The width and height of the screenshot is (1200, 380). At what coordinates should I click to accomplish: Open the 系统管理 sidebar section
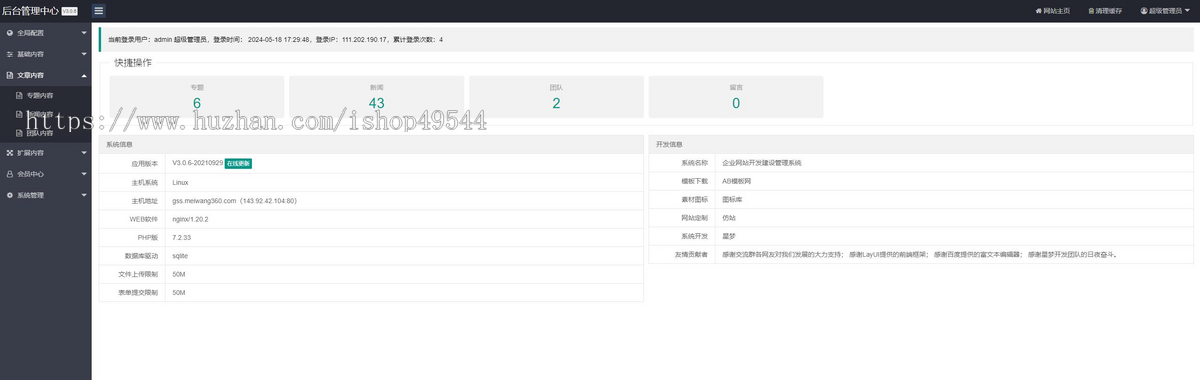click(45, 195)
